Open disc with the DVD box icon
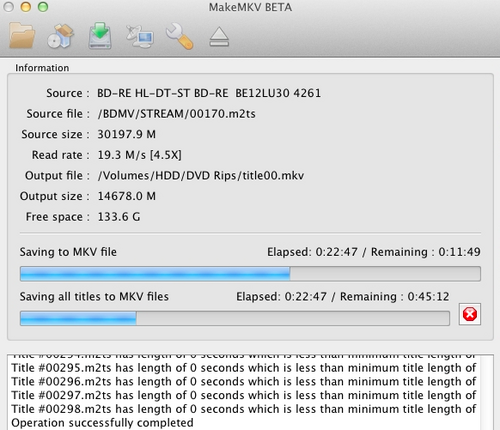Viewport: 500px width, 430px height. pos(60,36)
